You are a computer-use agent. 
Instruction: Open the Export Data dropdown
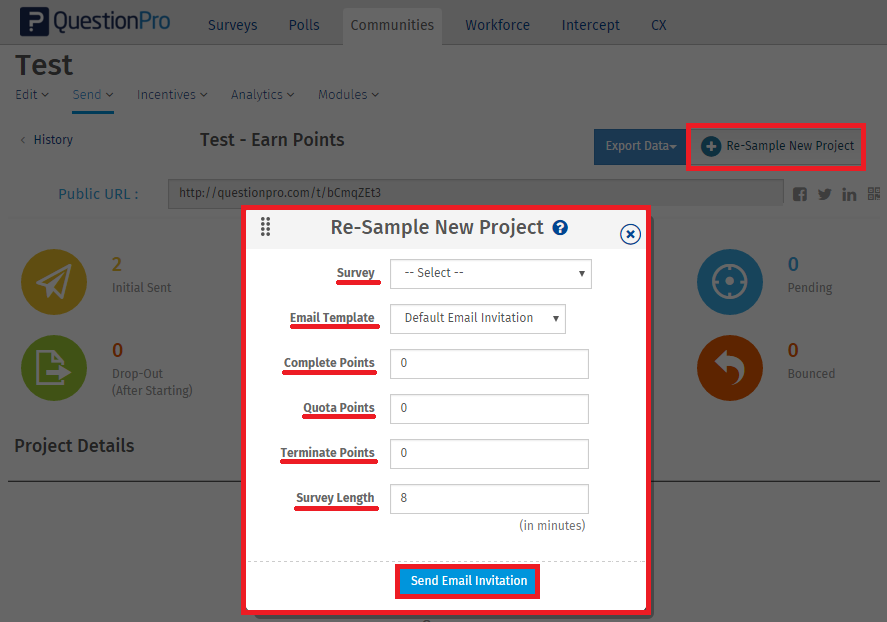[x=640, y=146]
